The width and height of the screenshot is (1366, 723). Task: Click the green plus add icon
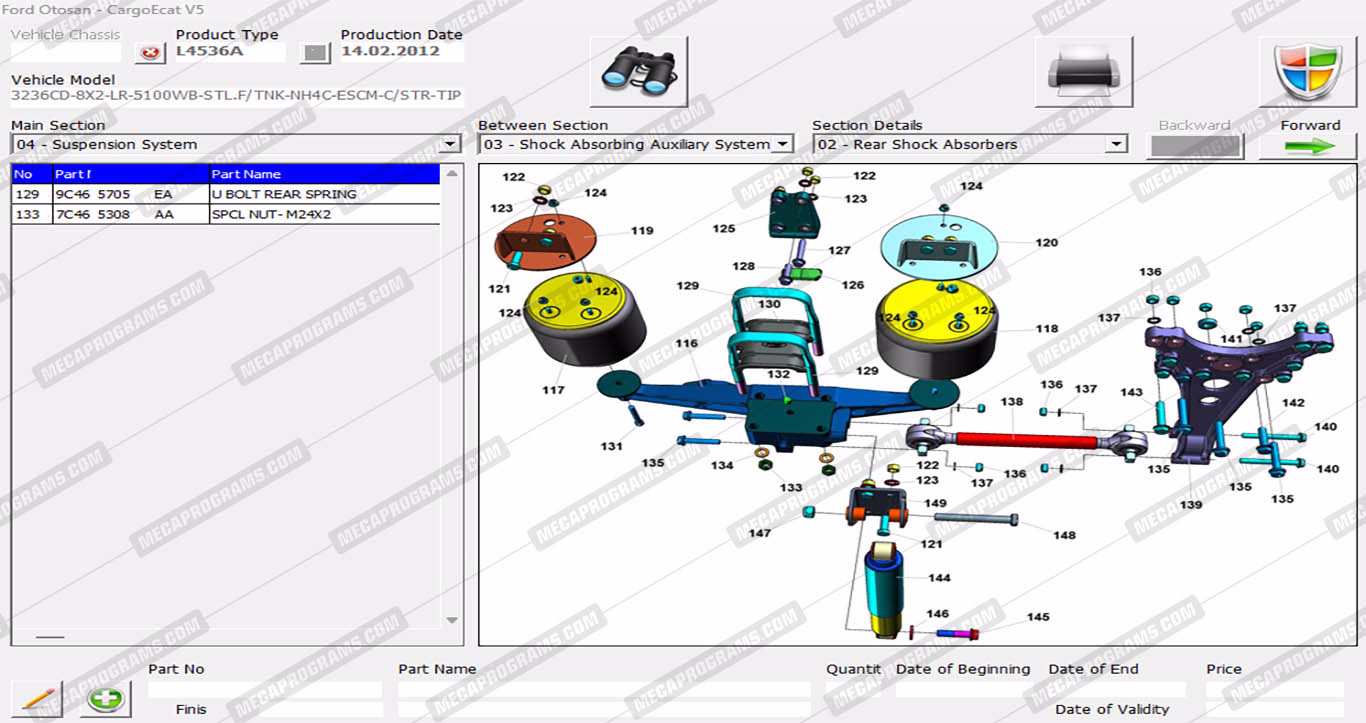pos(105,698)
